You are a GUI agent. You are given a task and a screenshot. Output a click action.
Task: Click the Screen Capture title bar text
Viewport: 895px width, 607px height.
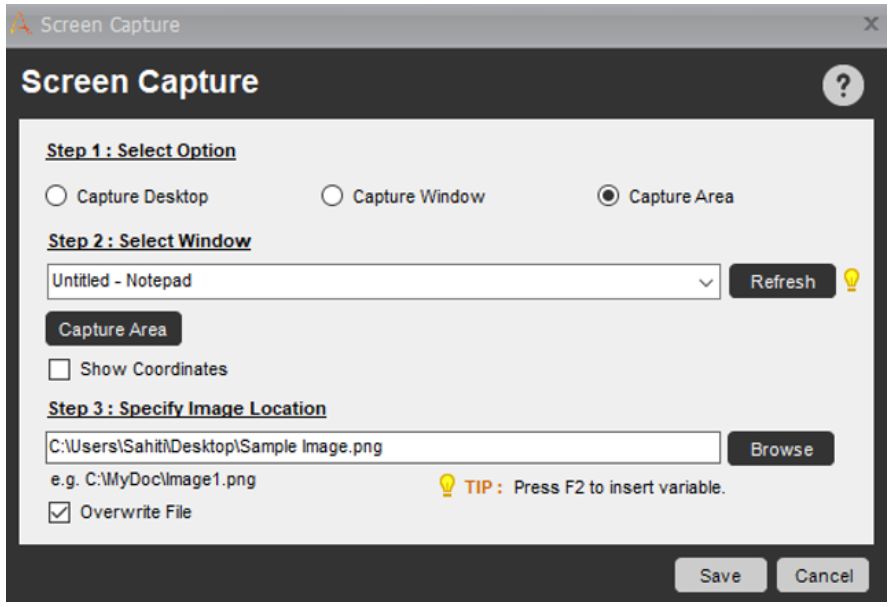click(110, 25)
